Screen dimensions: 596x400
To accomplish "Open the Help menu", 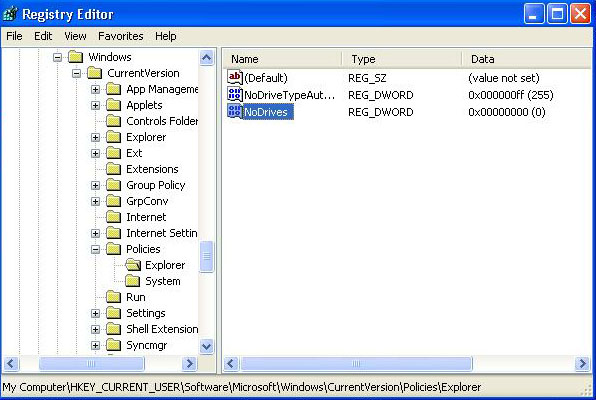I will tap(165, 36).
